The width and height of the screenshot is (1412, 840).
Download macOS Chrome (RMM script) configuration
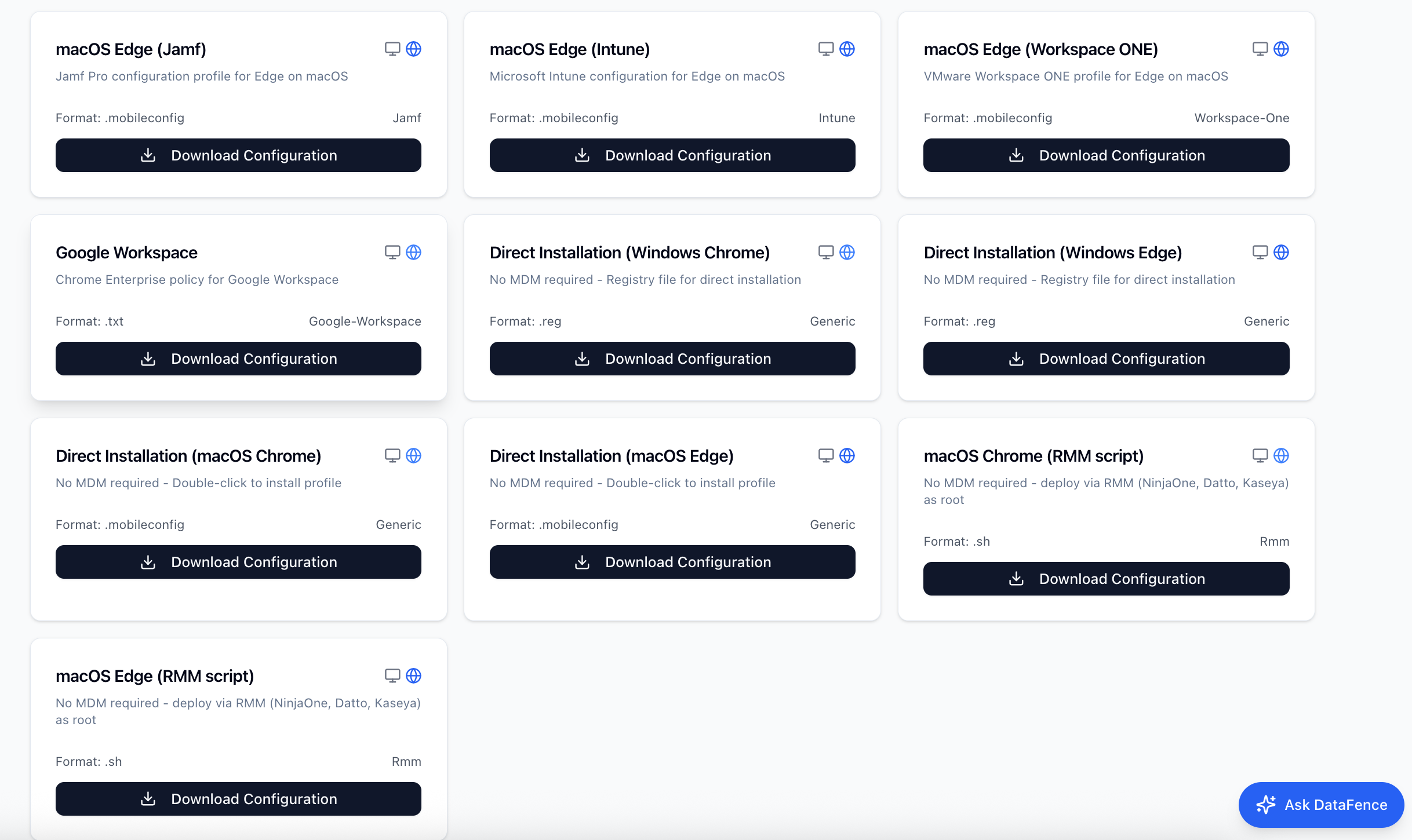1106,579
